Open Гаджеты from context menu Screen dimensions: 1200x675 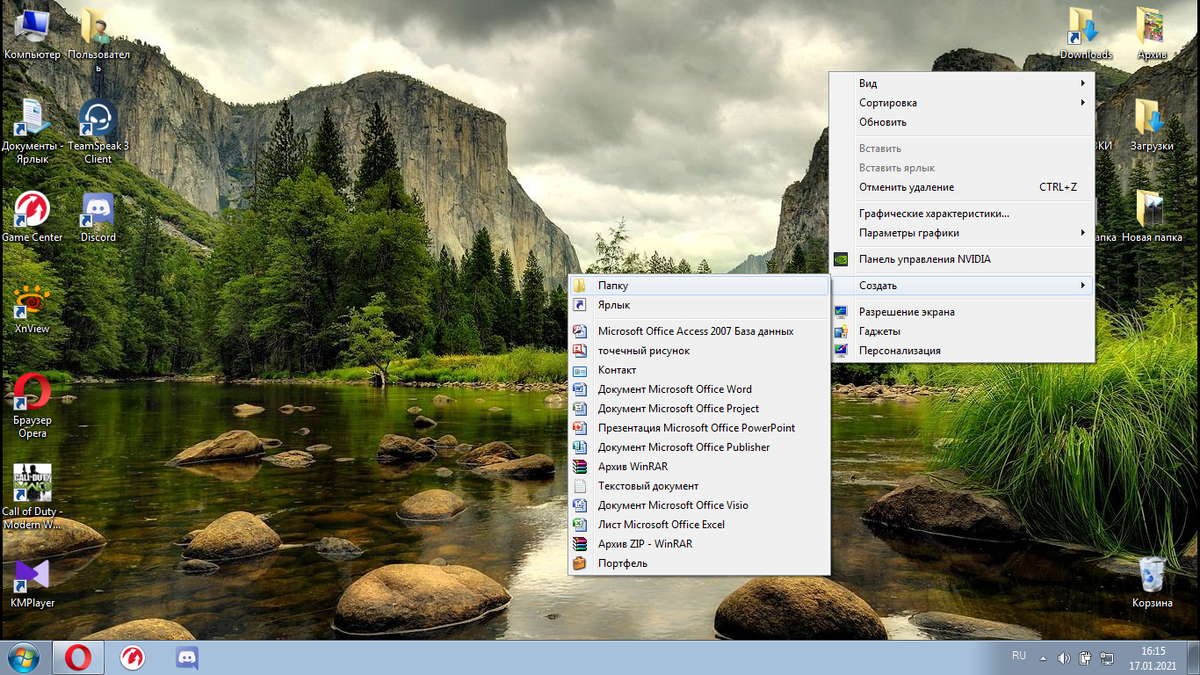(962, 331)
